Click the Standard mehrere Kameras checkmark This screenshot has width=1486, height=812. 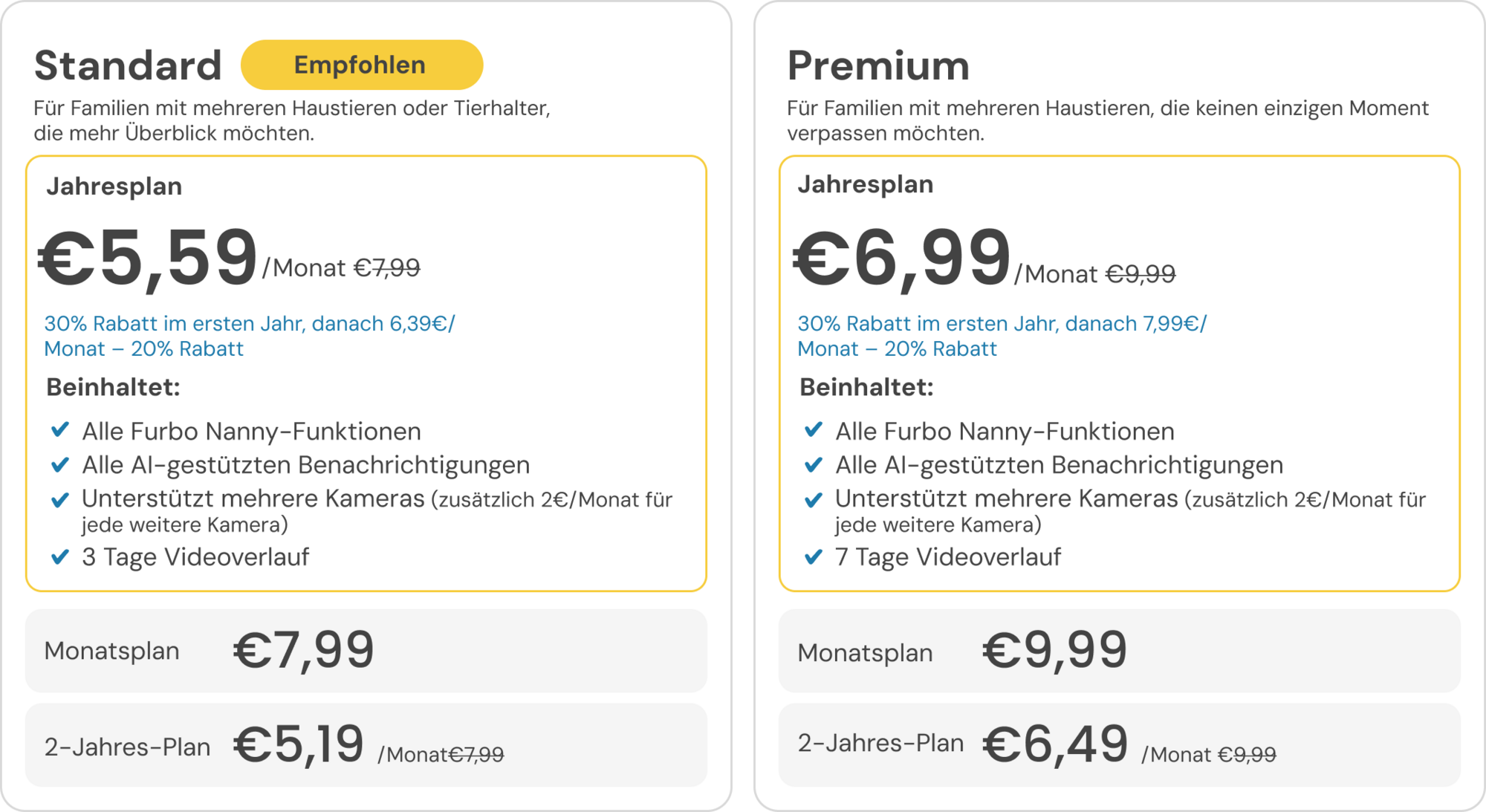click(60, 499)
